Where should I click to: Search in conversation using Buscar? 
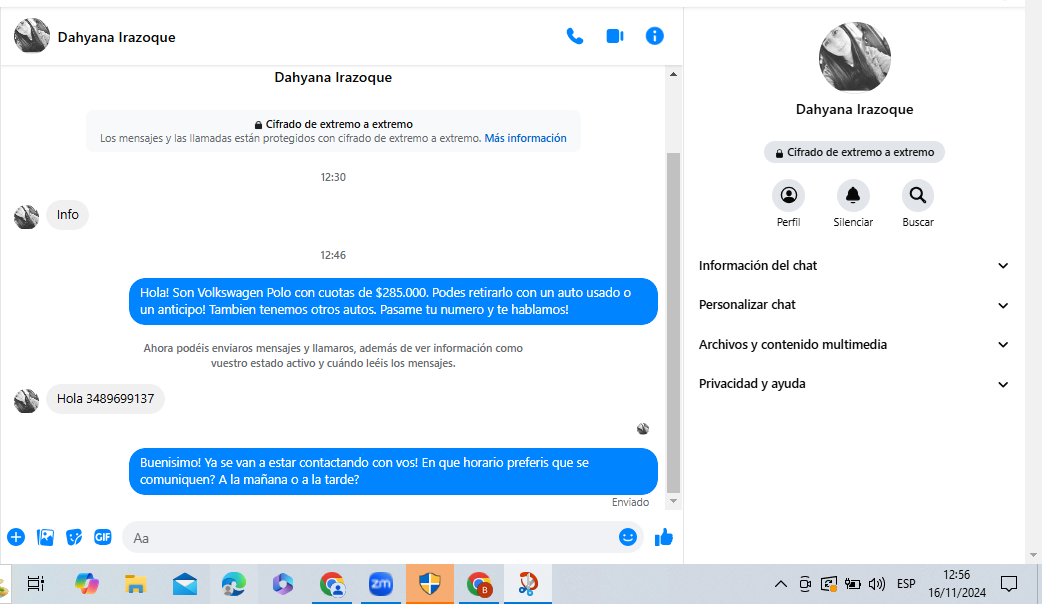pos(917,195)
